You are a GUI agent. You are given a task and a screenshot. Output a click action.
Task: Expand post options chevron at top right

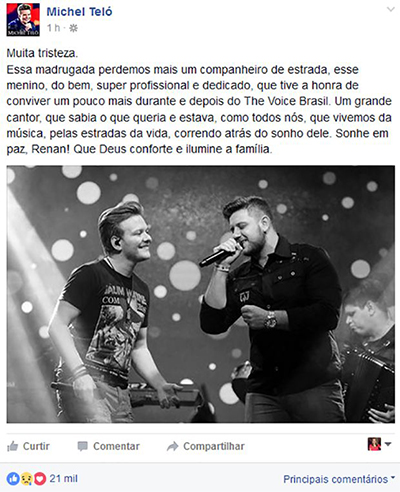coord(390,9)
